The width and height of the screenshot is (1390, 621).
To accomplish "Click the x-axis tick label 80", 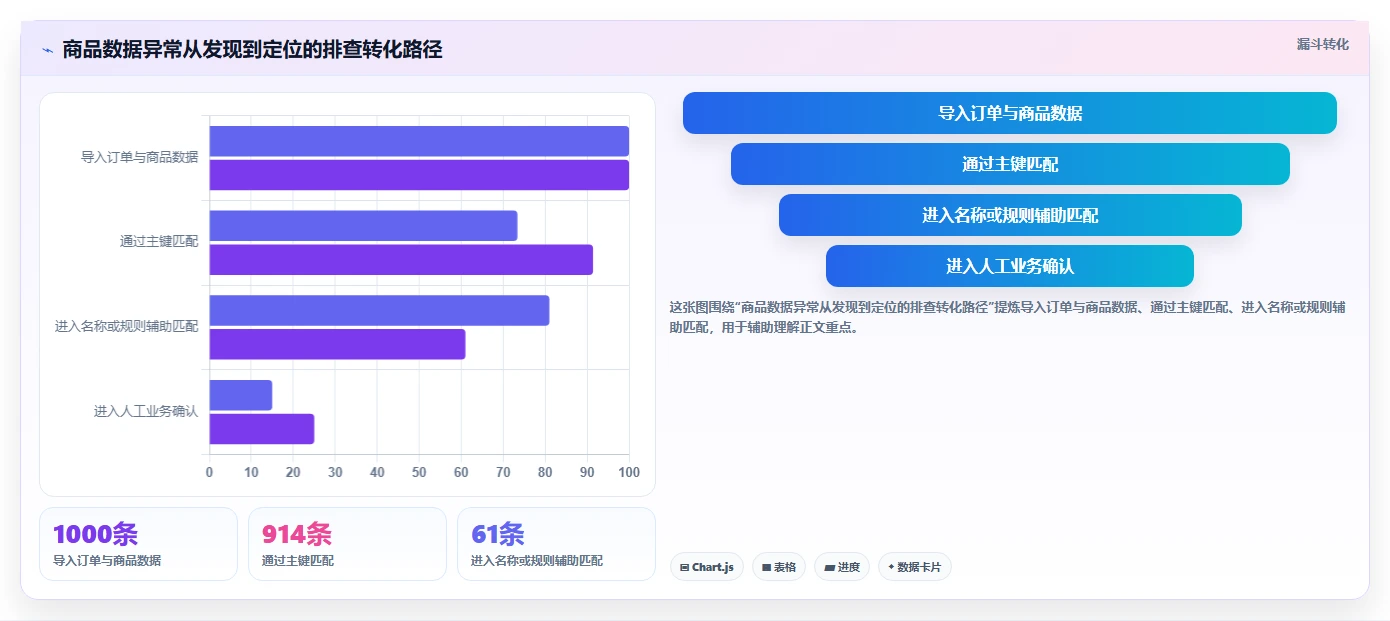I will coord(545,472).
